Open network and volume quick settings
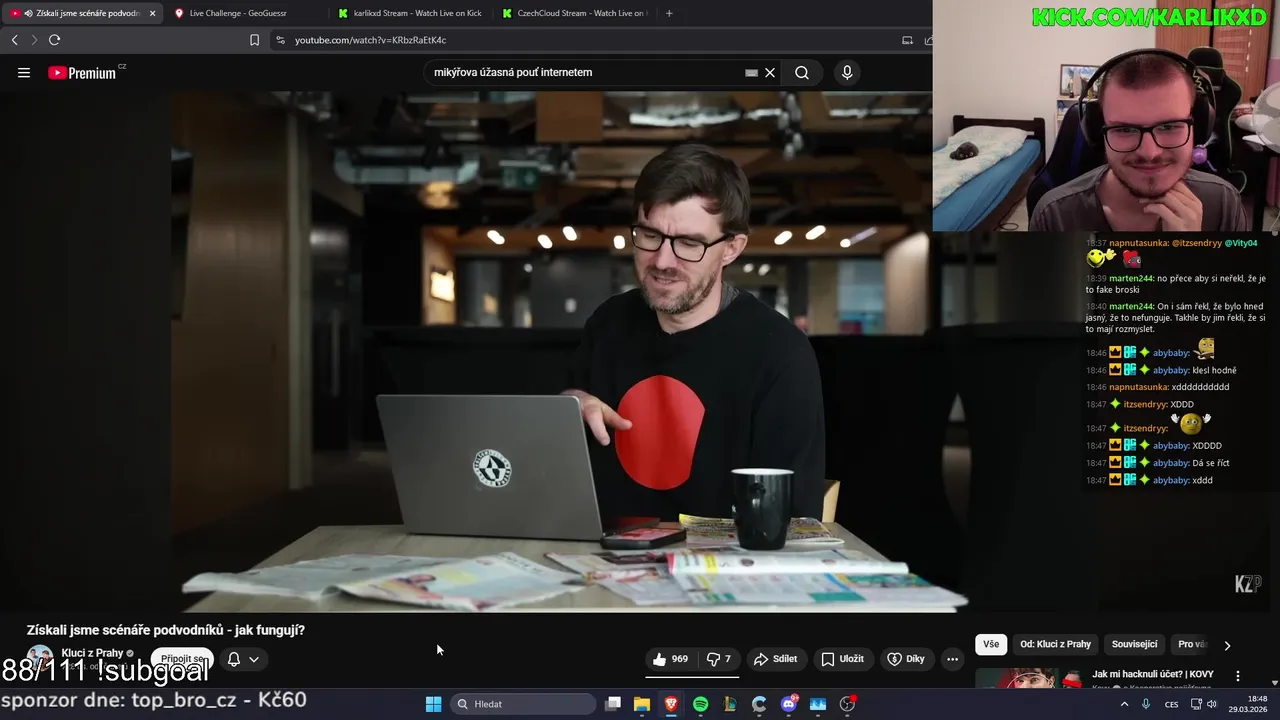The height and width of the screenshot is (720, 1280). click(1204, 704)
